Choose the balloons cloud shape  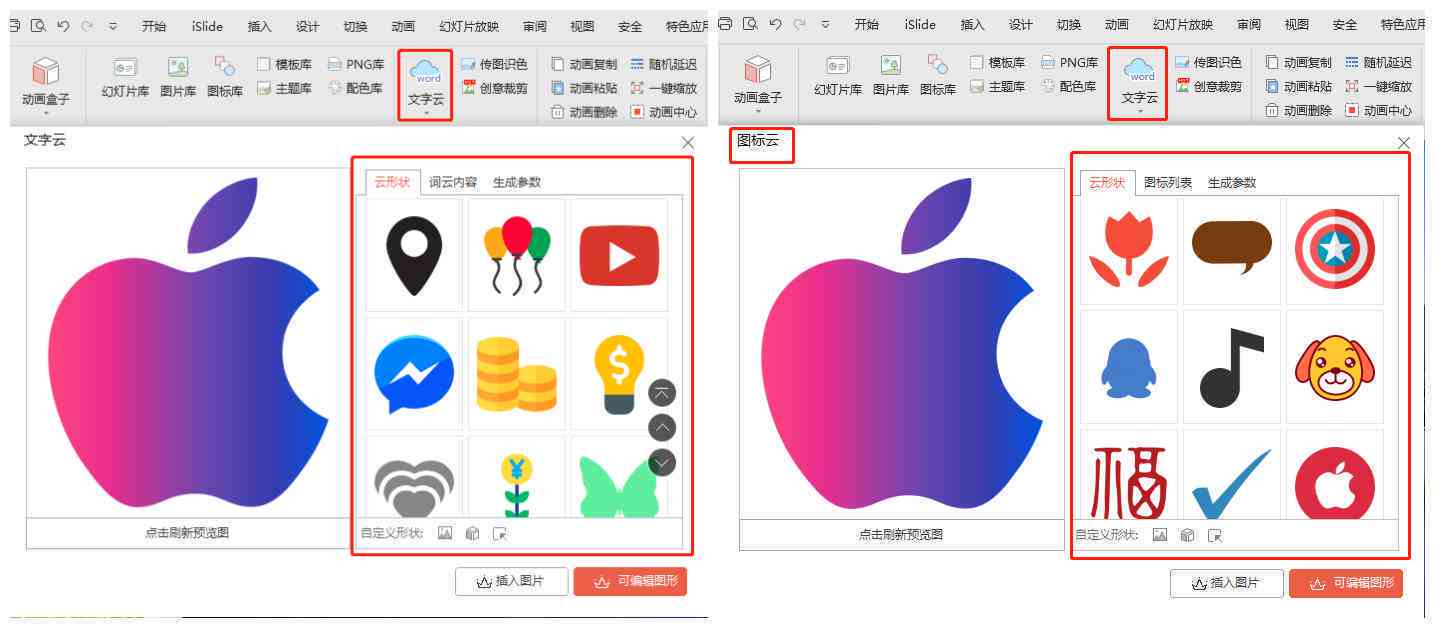click(517, 255)
